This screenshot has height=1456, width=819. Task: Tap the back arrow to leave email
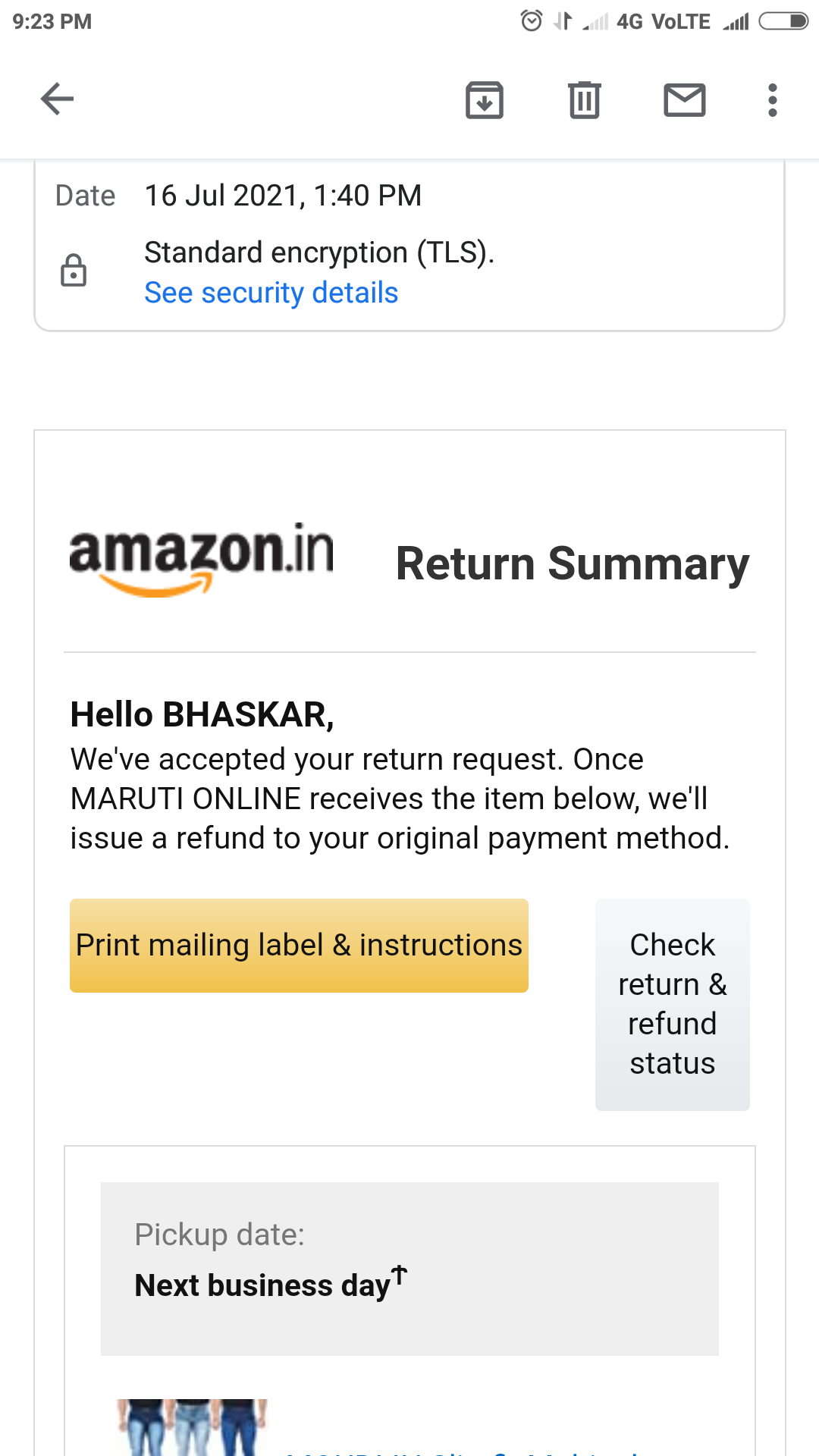click(57, 99)
